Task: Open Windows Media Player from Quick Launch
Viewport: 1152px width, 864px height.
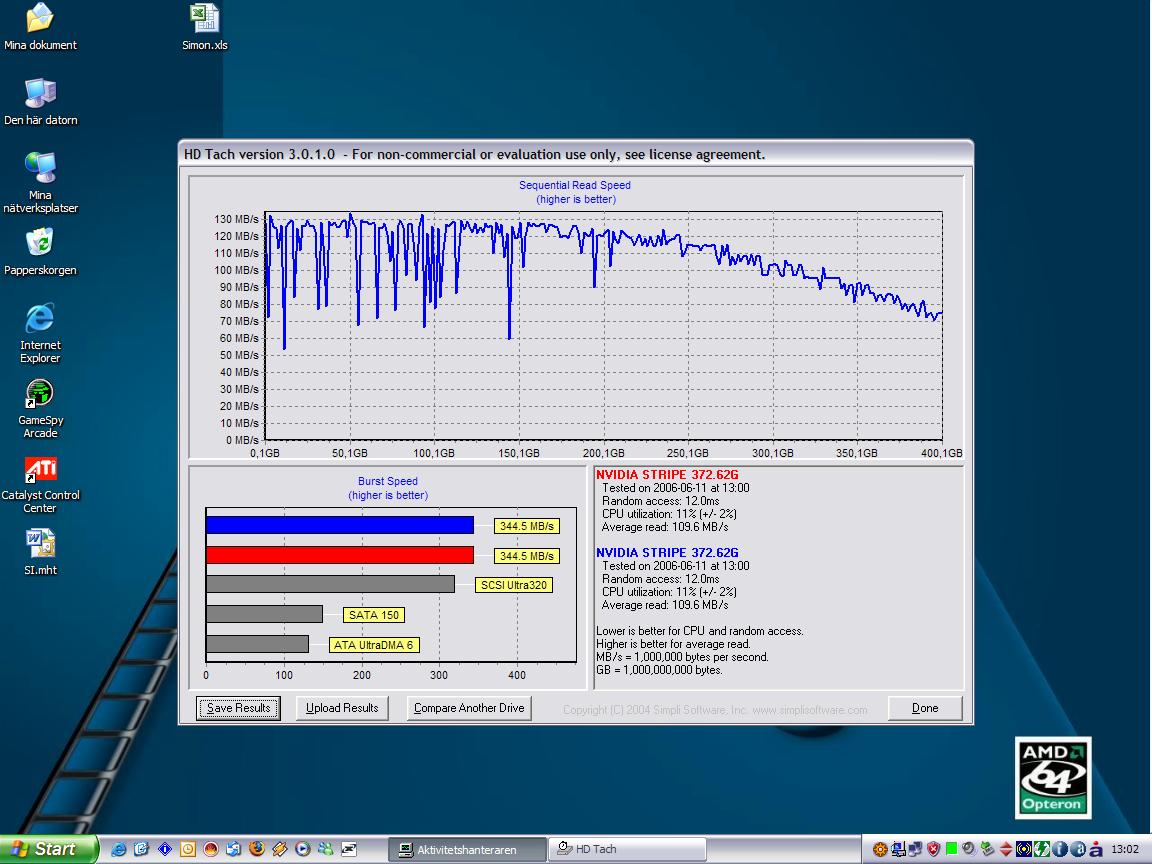Action: tap(303, 849)
